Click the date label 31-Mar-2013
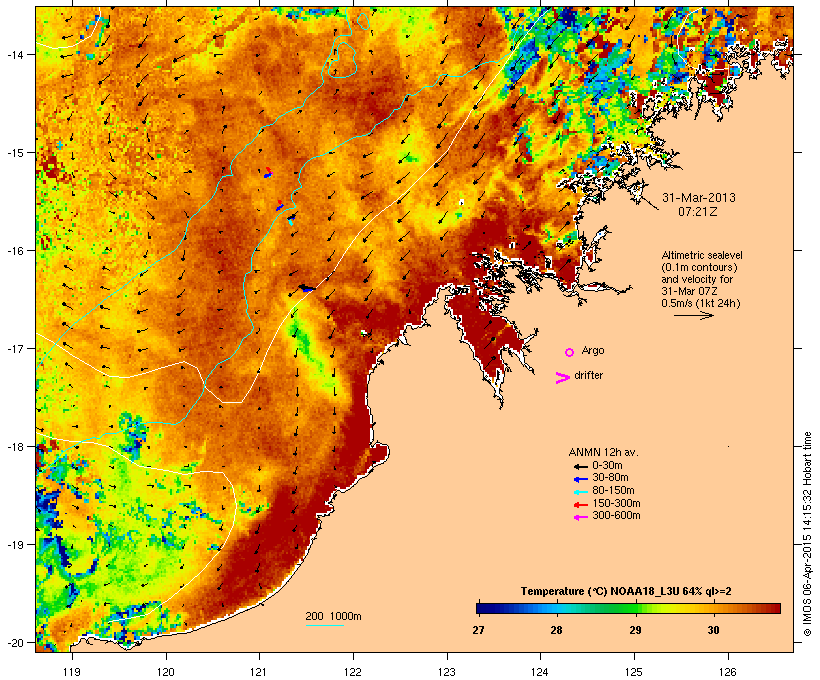Screen dimensions: 820x680 (699, 198)
